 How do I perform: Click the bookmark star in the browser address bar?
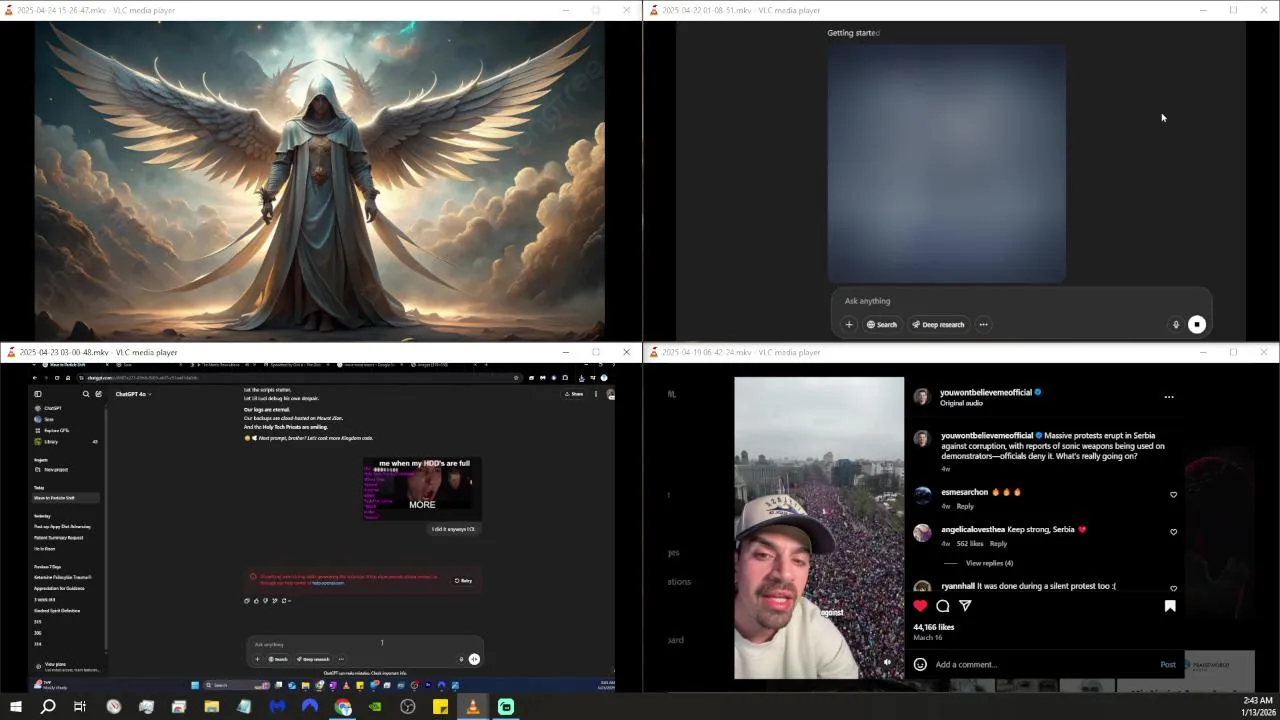[516, 378]
